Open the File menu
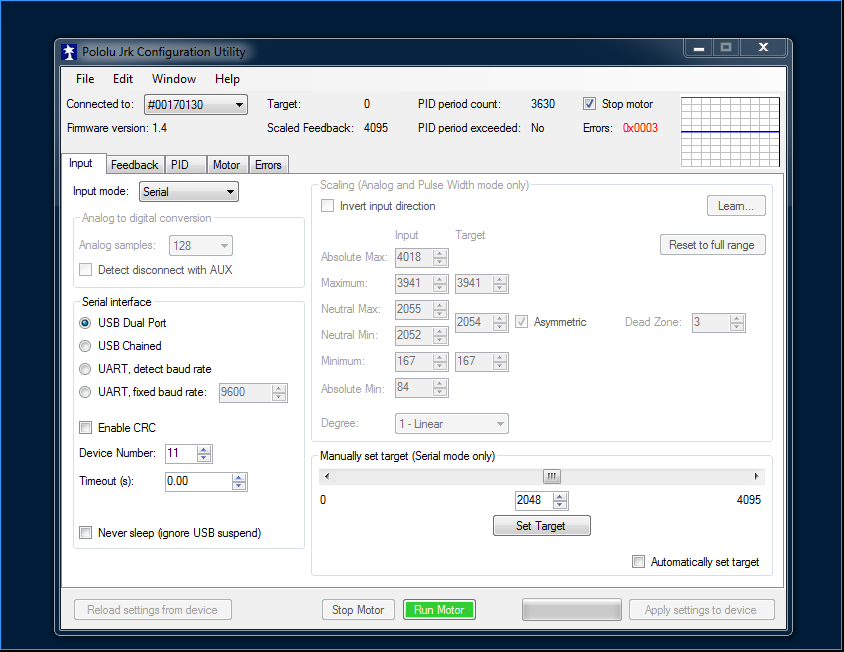 tap(85, 79)
